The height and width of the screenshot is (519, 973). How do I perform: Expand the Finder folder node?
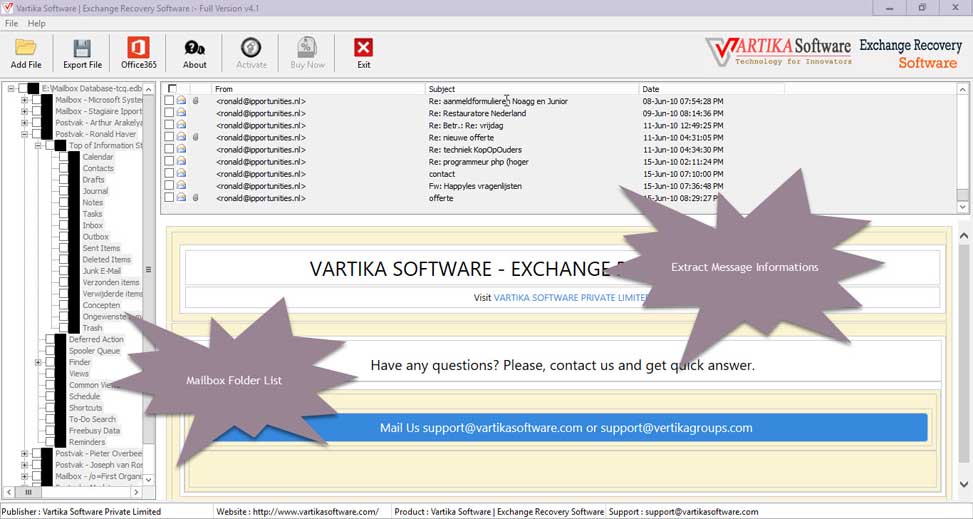pyautogui.click(x=38, y=362)
